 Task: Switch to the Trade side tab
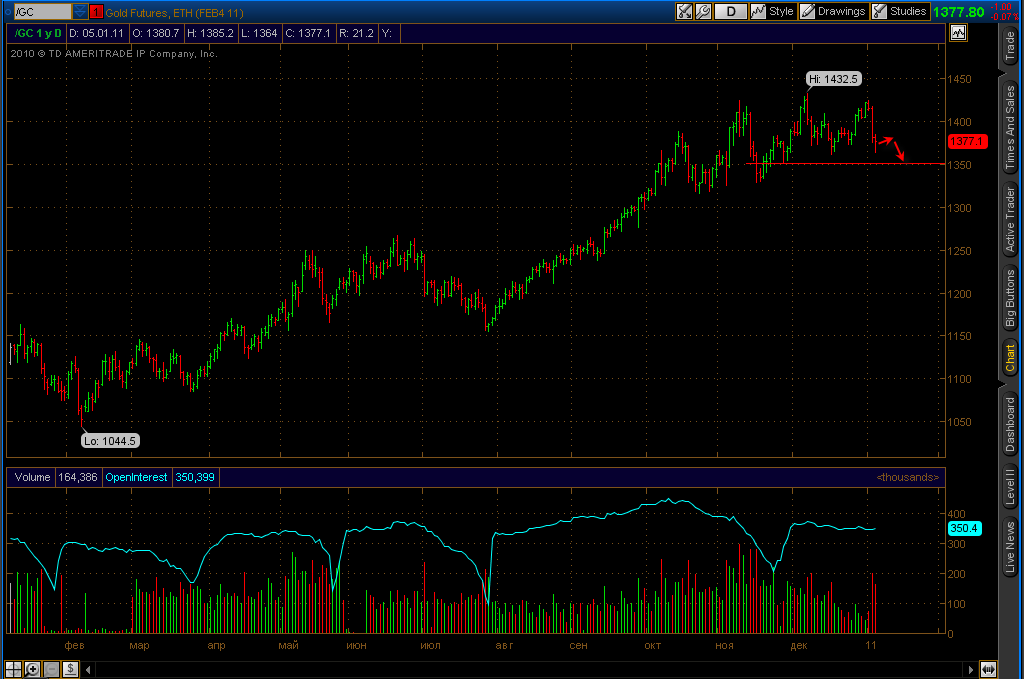(1010, 46)
